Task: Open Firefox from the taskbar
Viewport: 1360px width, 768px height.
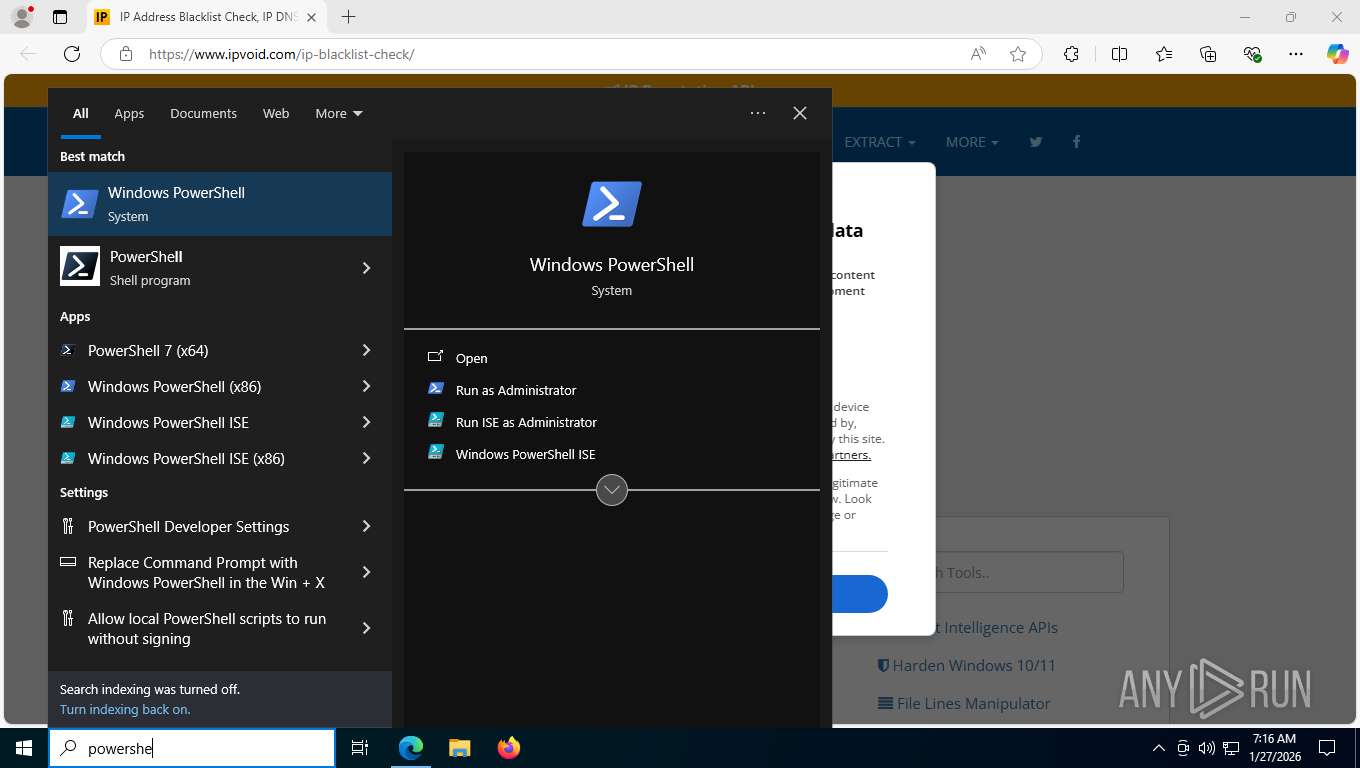Action: [x=509, y=748]
